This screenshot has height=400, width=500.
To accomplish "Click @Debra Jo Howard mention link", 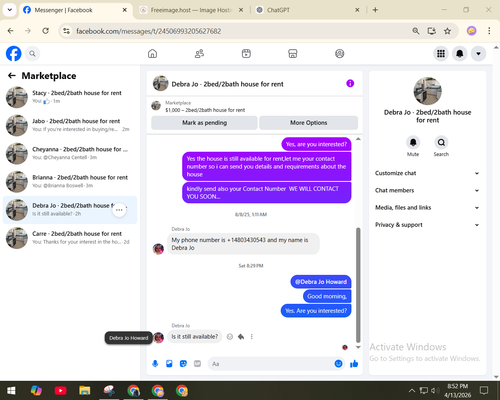I will tap(321, 282).
